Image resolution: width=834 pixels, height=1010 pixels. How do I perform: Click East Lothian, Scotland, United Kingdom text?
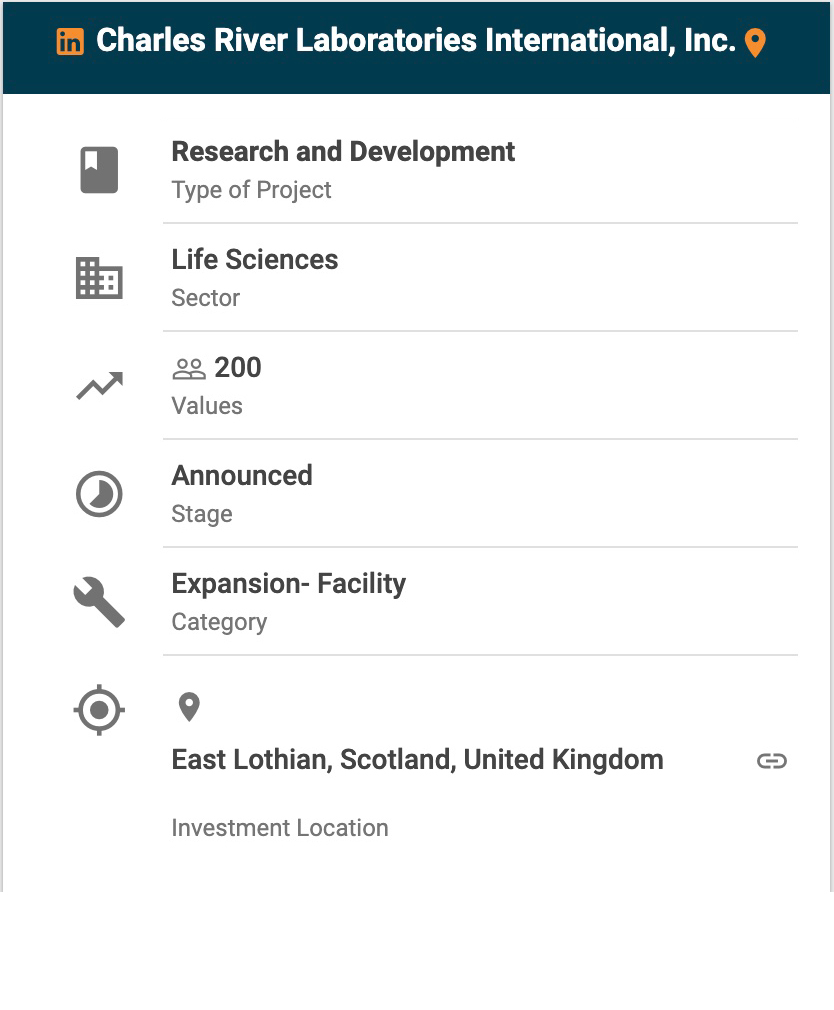coord(417,760)
